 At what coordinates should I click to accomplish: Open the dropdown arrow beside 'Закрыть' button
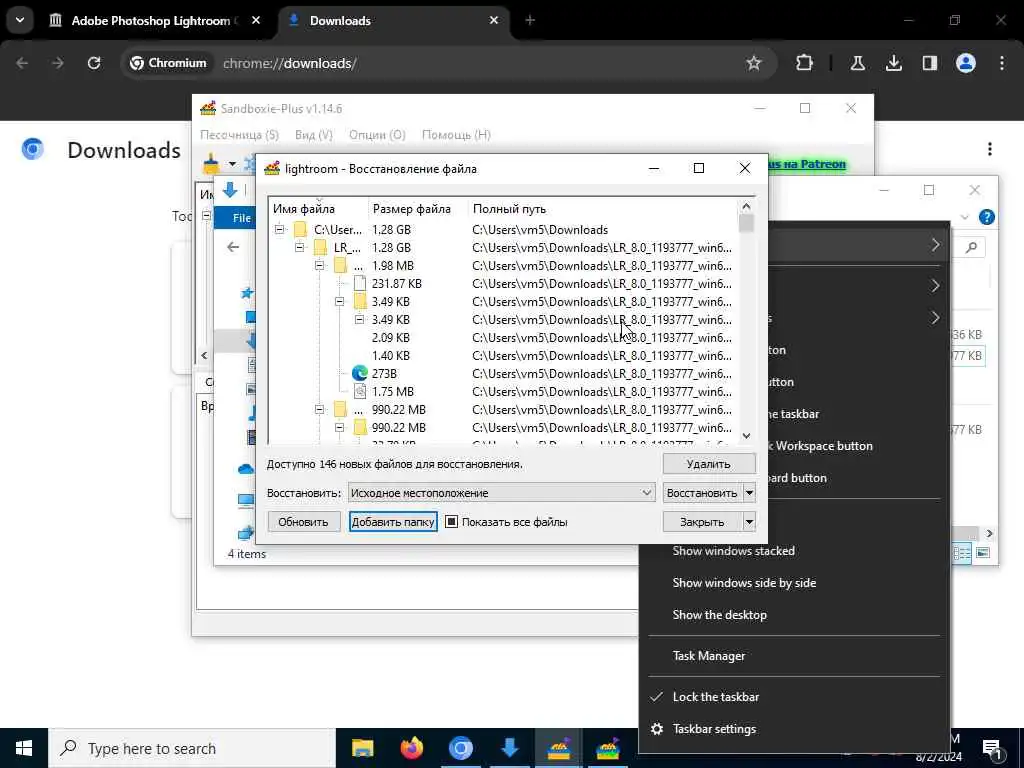[750, 522]
